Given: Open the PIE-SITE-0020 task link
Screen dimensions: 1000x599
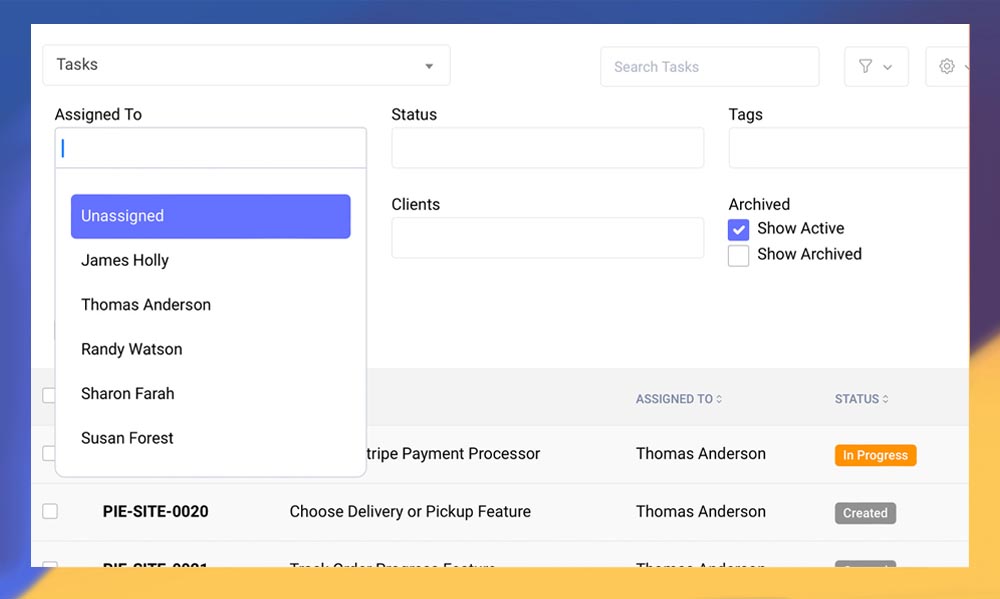Looking at the screenshot, I should 155,511.
